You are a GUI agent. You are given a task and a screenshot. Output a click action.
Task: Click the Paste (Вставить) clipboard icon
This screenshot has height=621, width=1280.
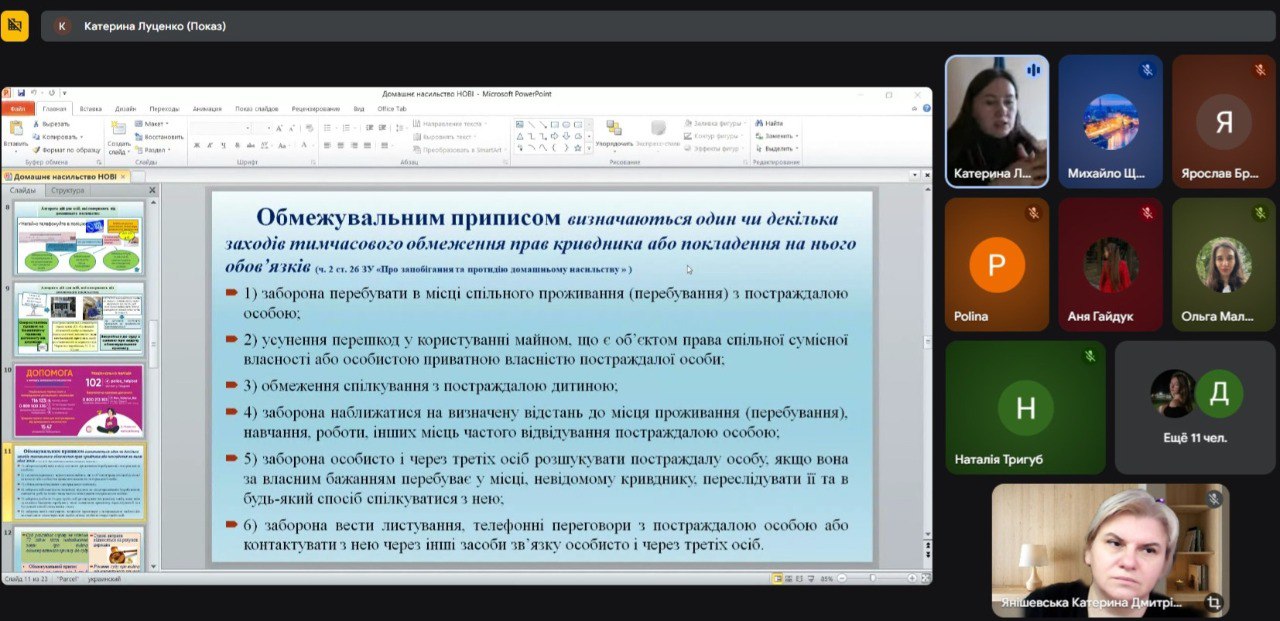point(15,130)
